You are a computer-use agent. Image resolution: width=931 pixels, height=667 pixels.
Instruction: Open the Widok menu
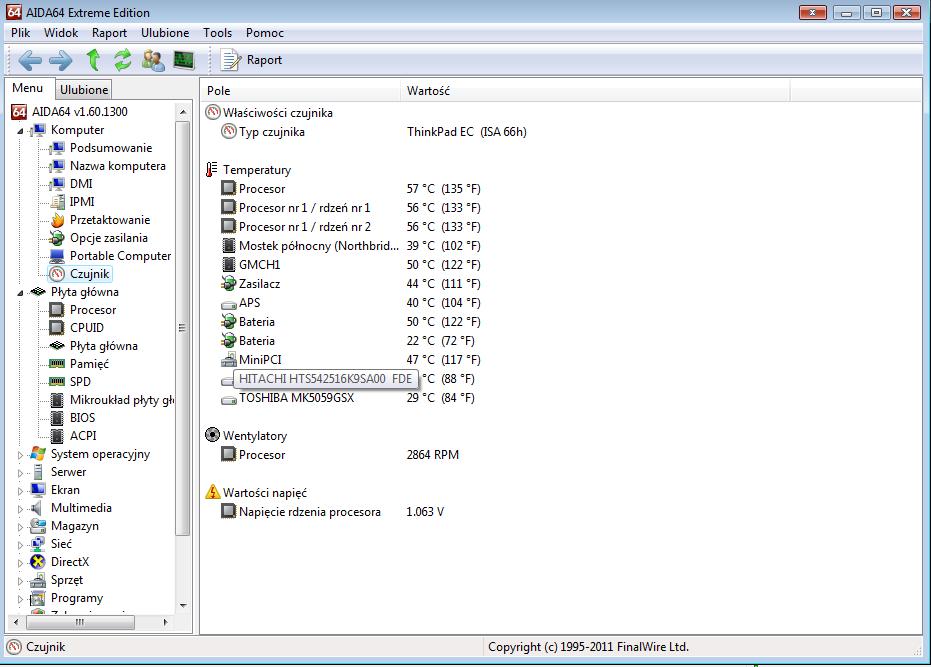click(61, 33)
